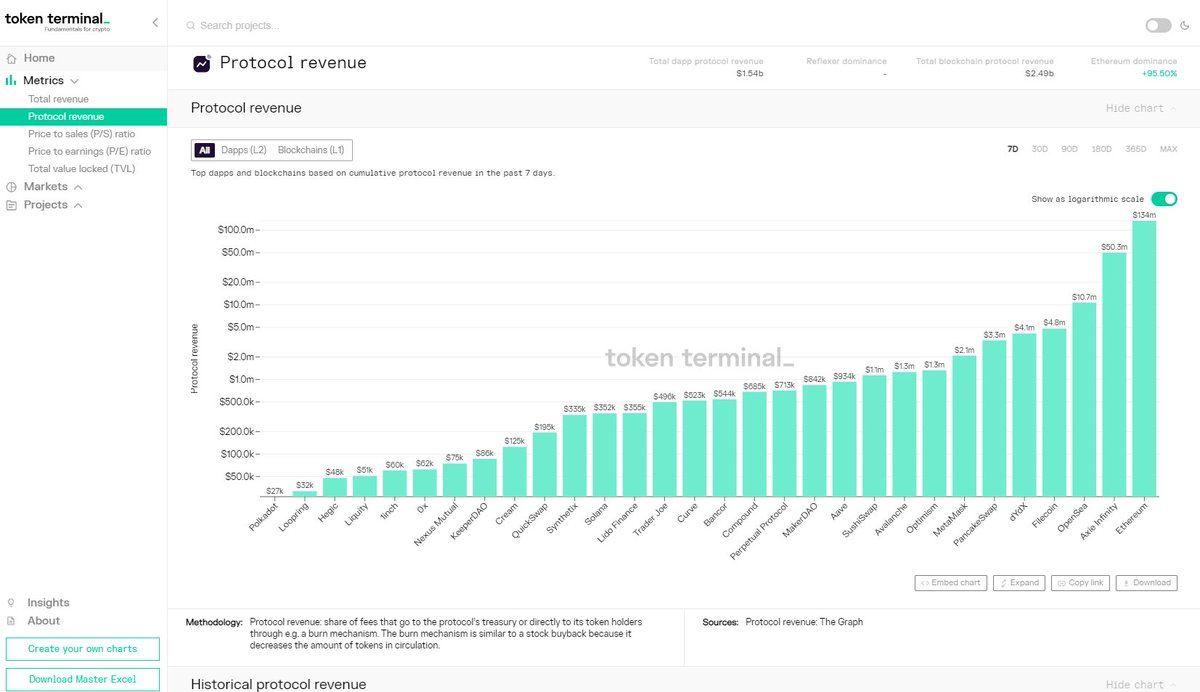Hide the Protocol revenue chart
1200x692 pixels.
pyautogui.click(x=1141, y=108)
